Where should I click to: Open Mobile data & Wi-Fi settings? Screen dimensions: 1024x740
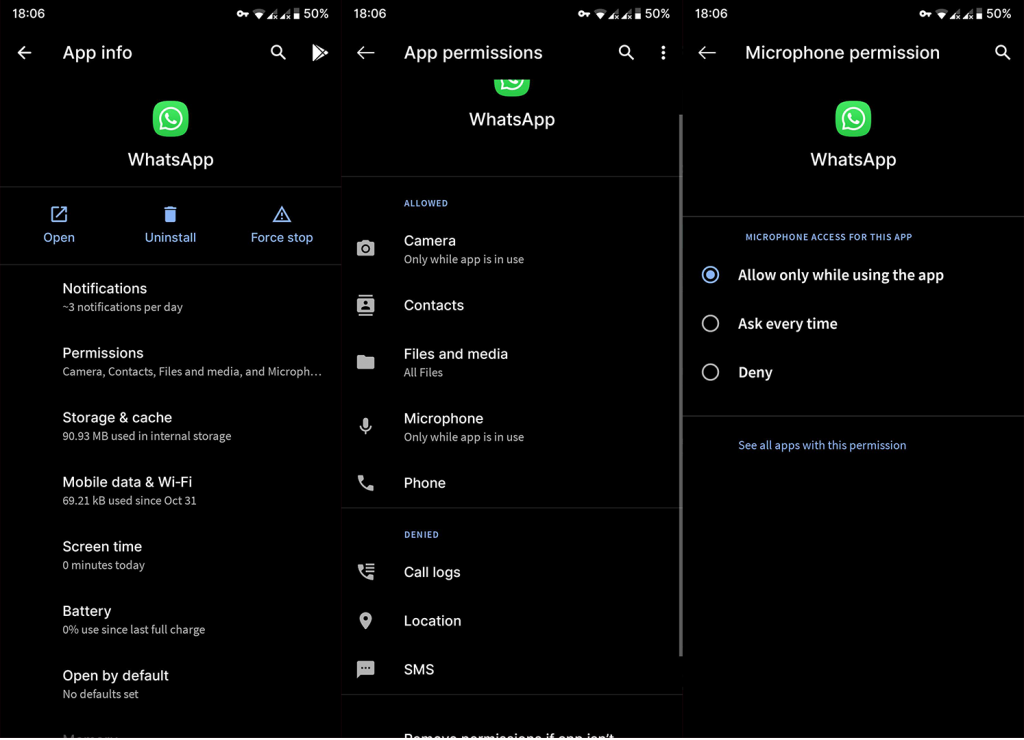170,491
